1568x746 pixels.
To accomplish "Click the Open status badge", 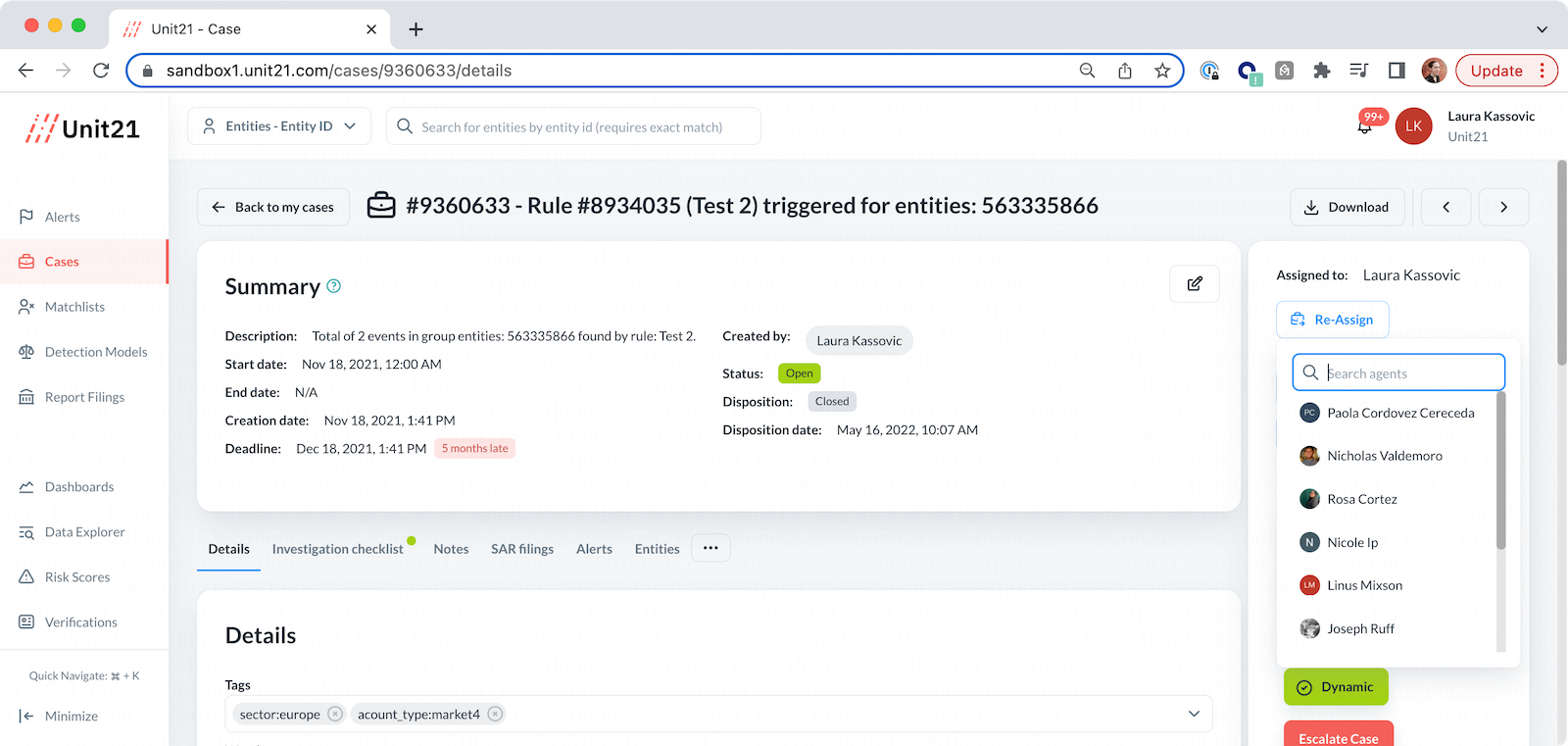I will 799,373.
